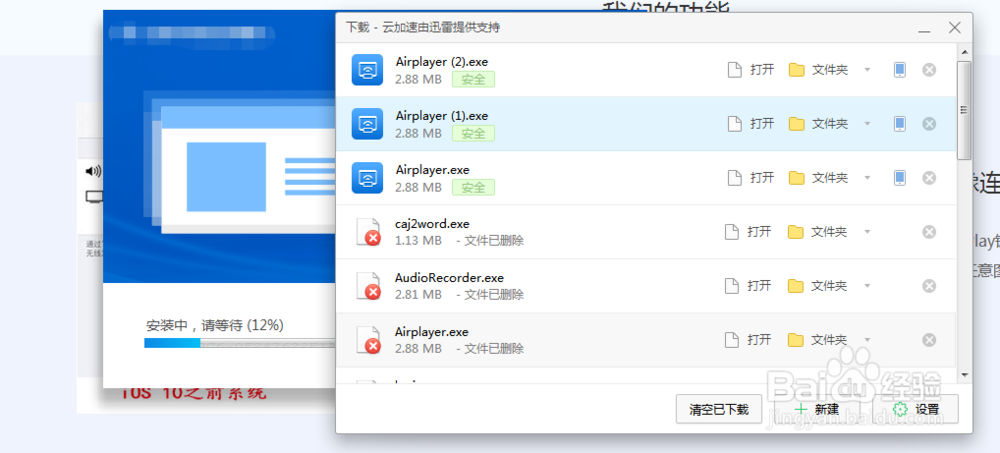Expand folder dropdown for AudioRecorder.exe

(x=867, y=286)
